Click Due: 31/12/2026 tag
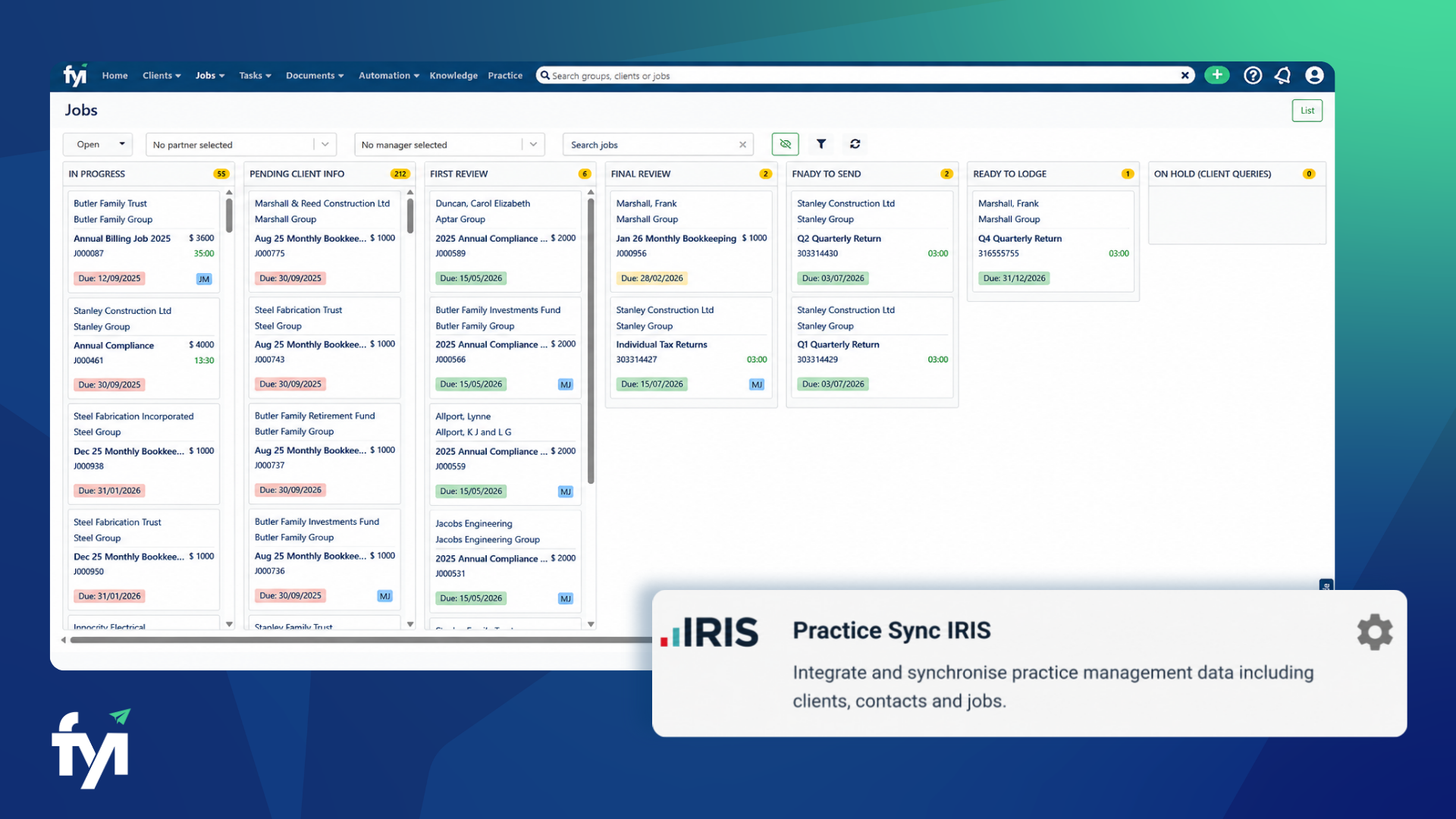The width and height of the screenshot is (1456, 819). click(x=1015, y=278)
